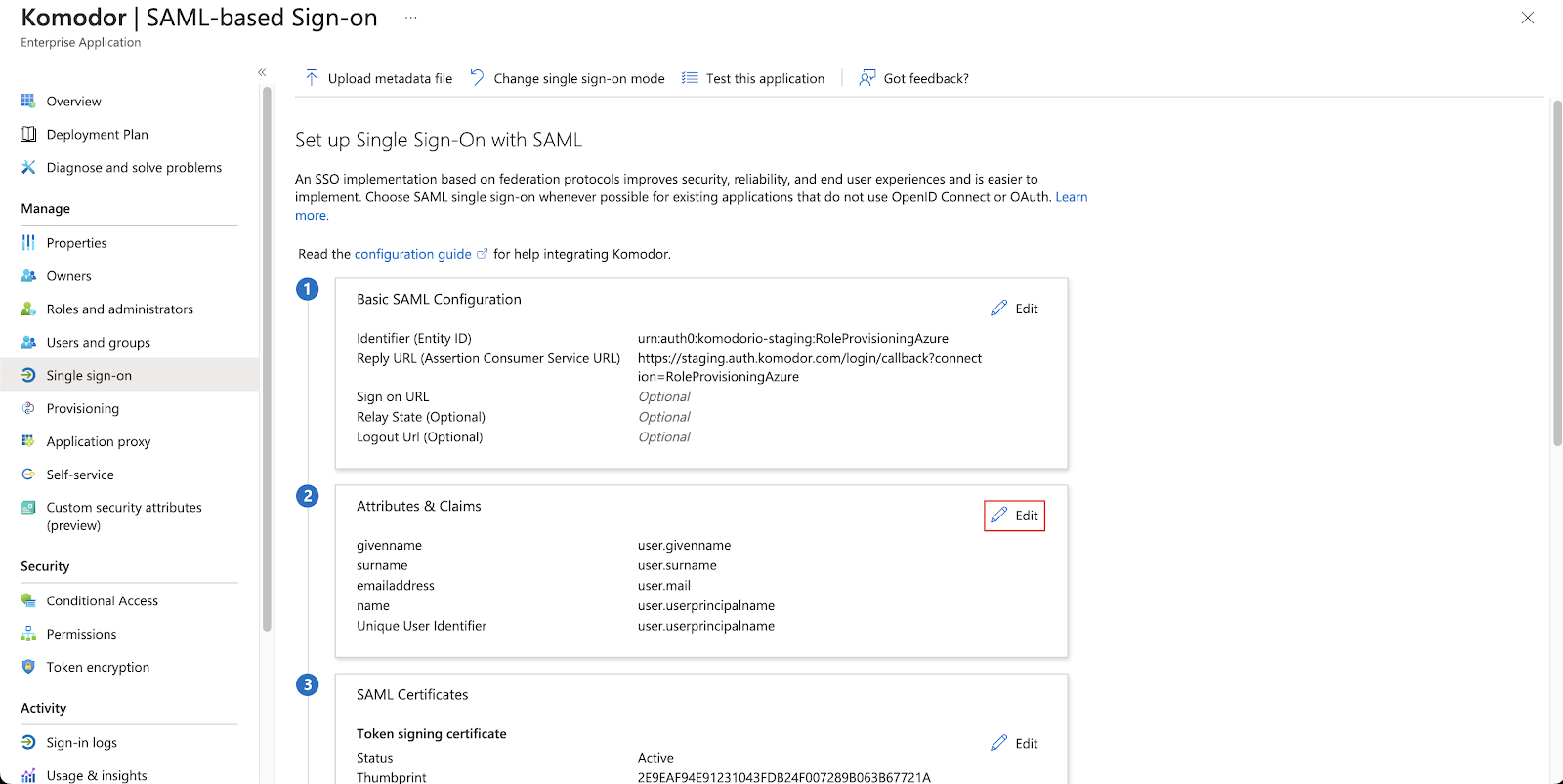Click Change single sign-on mode
Image resolution: width=1563 pixels, height=784 pixels.
pyautogui.click(x=567, y=78)
